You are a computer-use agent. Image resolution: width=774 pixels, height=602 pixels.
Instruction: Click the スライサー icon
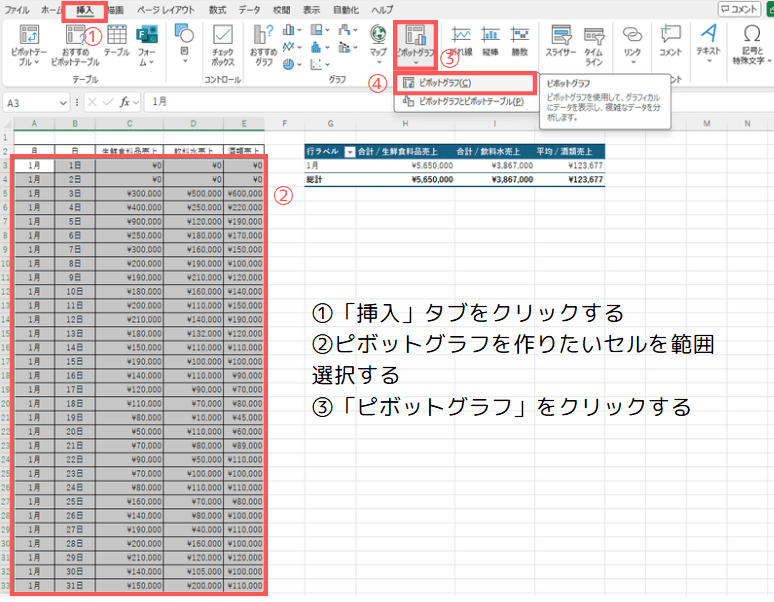click(561, 41)
